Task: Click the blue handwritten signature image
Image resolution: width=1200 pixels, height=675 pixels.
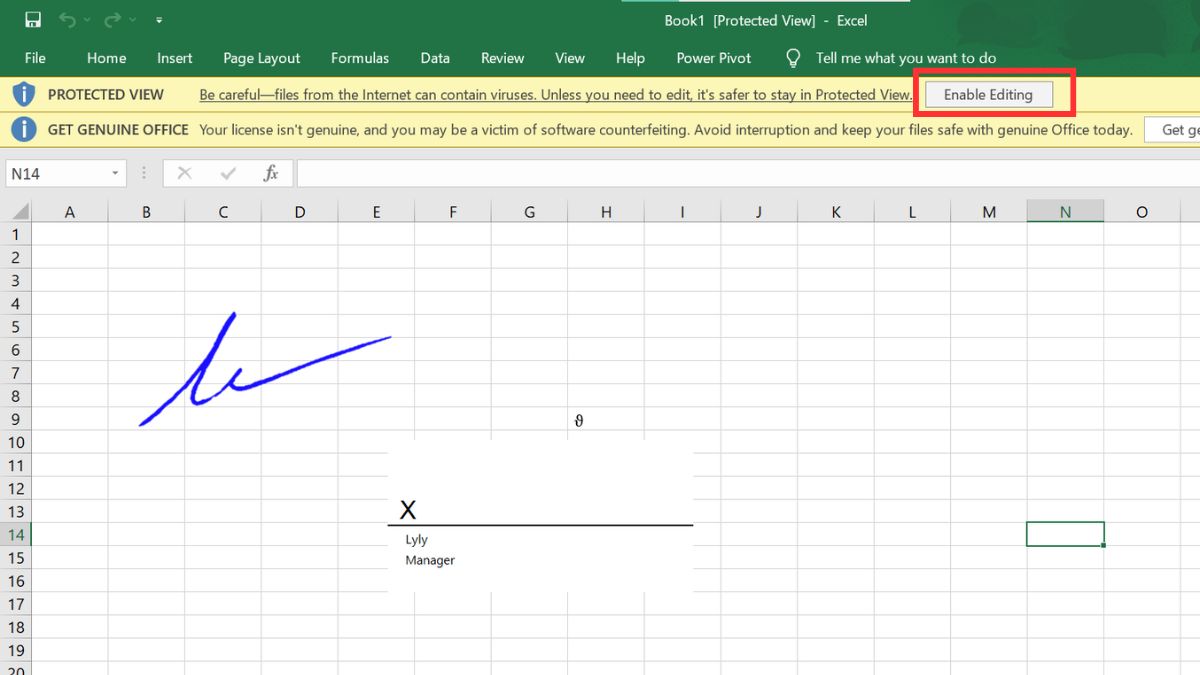Action: pos(265,369)
